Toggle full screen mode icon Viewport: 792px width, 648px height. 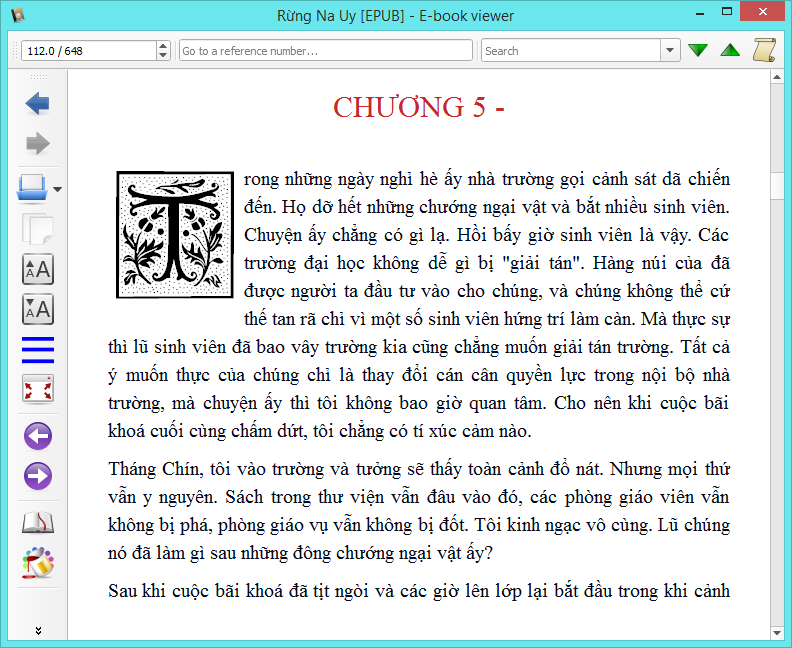[38, 389]
